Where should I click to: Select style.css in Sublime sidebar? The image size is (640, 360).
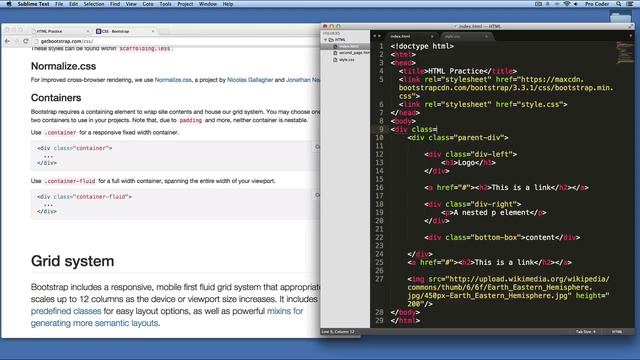[344, 60]
